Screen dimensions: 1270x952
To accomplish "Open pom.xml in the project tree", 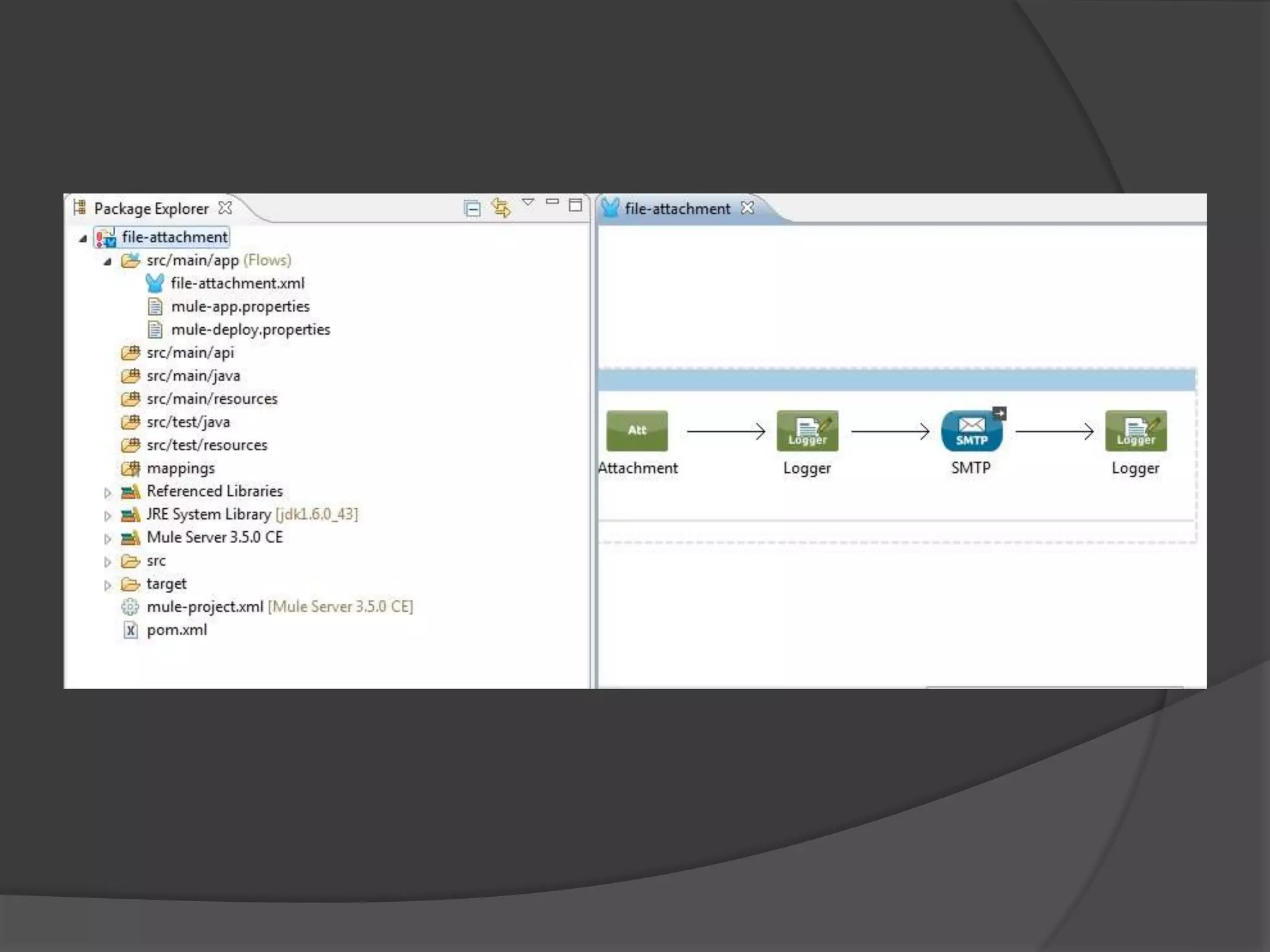I will click(177, 630).
